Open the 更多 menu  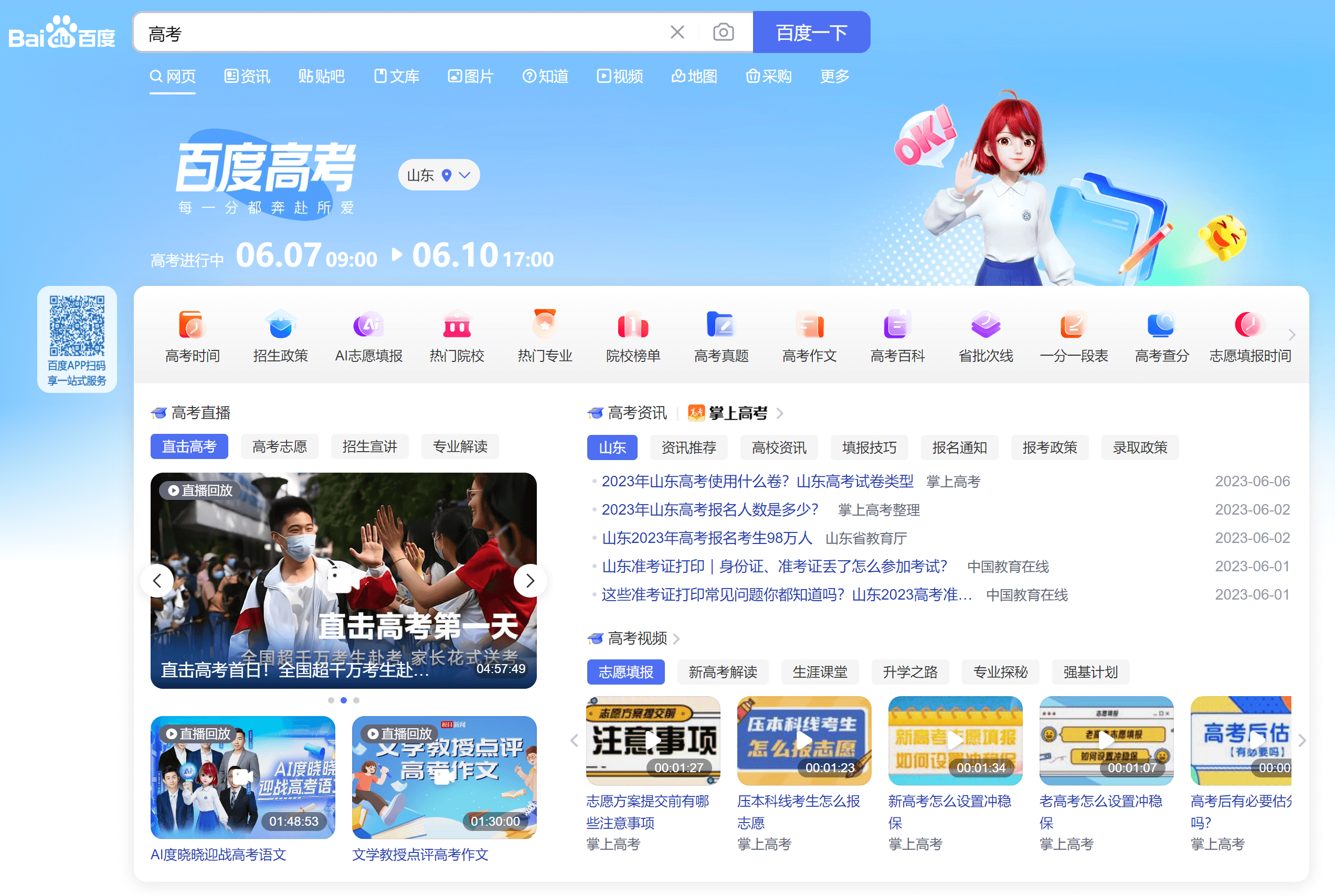[834, 76]
